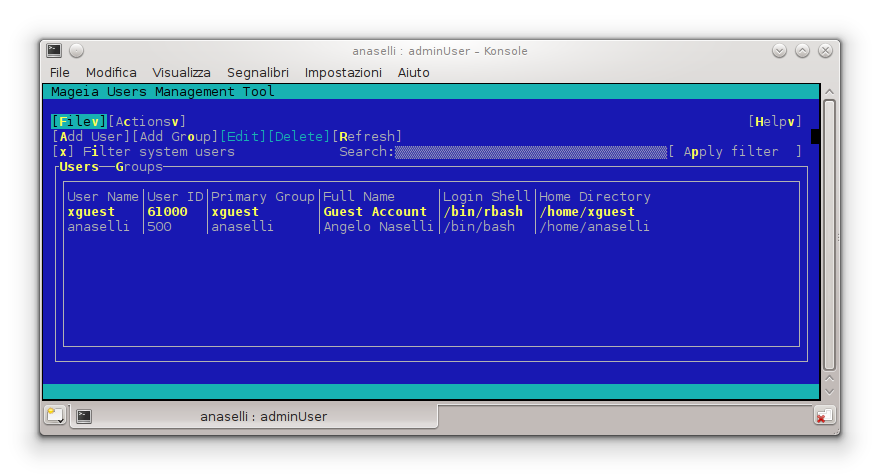Click scrollbar down arrow at bottom
This screenshot has height=475, width=880.
click(829, 391)
